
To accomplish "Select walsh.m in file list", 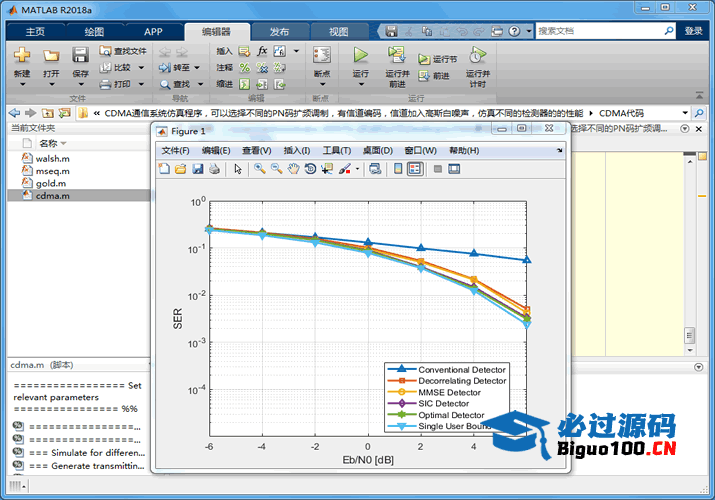I will (52, 159).
